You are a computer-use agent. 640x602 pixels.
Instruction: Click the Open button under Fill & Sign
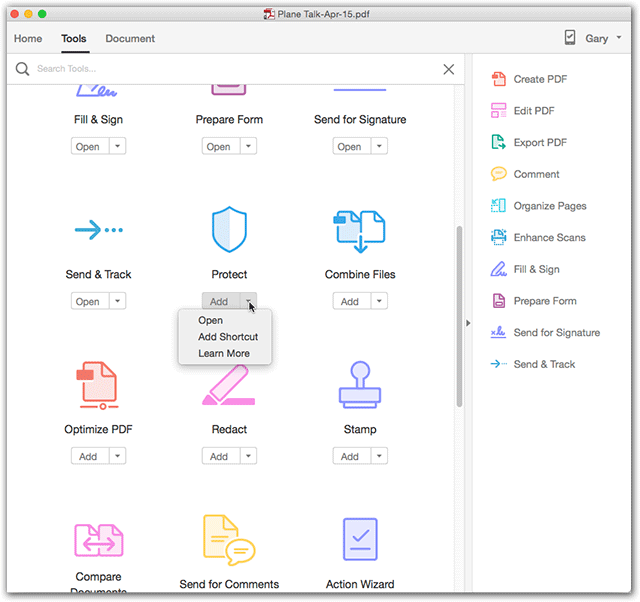click(88, 146)
